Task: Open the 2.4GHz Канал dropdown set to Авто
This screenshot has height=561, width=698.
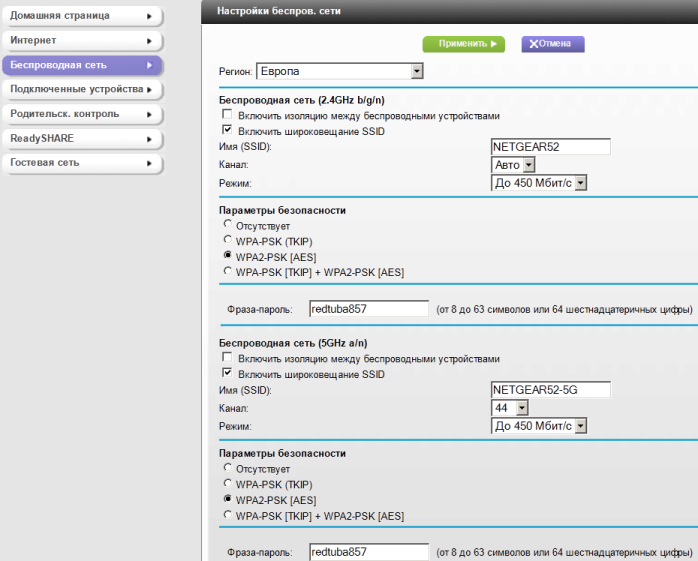Action: (x=513, y=165)
